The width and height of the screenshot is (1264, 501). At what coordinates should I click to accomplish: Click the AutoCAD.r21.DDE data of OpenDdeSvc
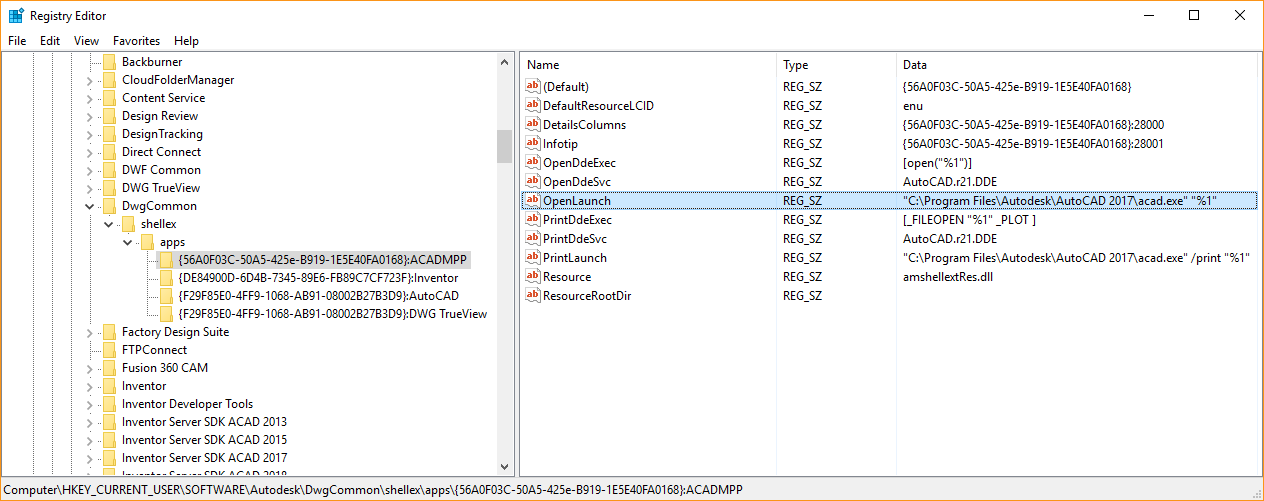[x=949, y=182]
